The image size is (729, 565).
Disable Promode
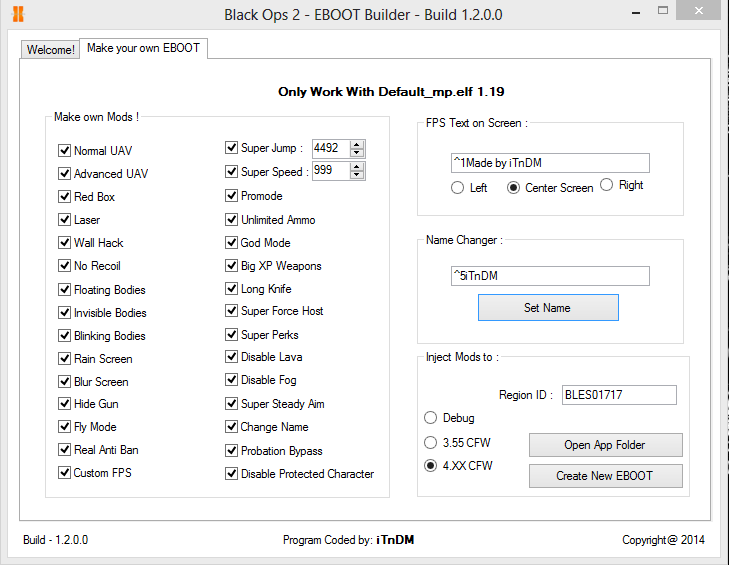pyautogui.click(x=231, y=196)
